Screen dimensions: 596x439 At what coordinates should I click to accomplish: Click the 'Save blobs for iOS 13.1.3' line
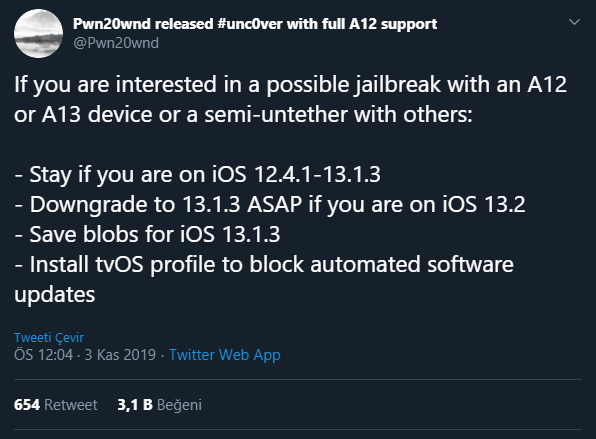[147, 234]
